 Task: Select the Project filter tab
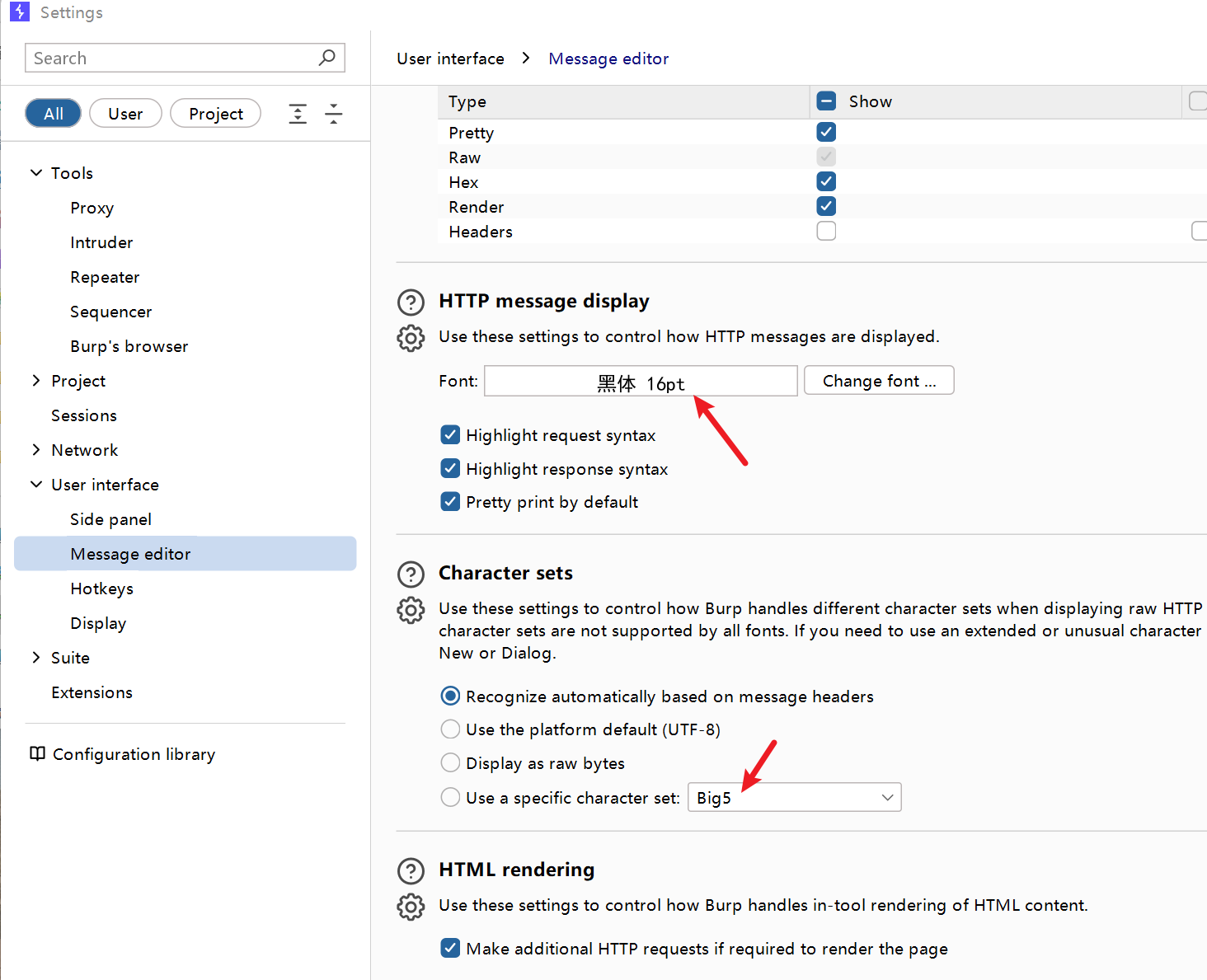pyautogui.click(x=216, y=113)
